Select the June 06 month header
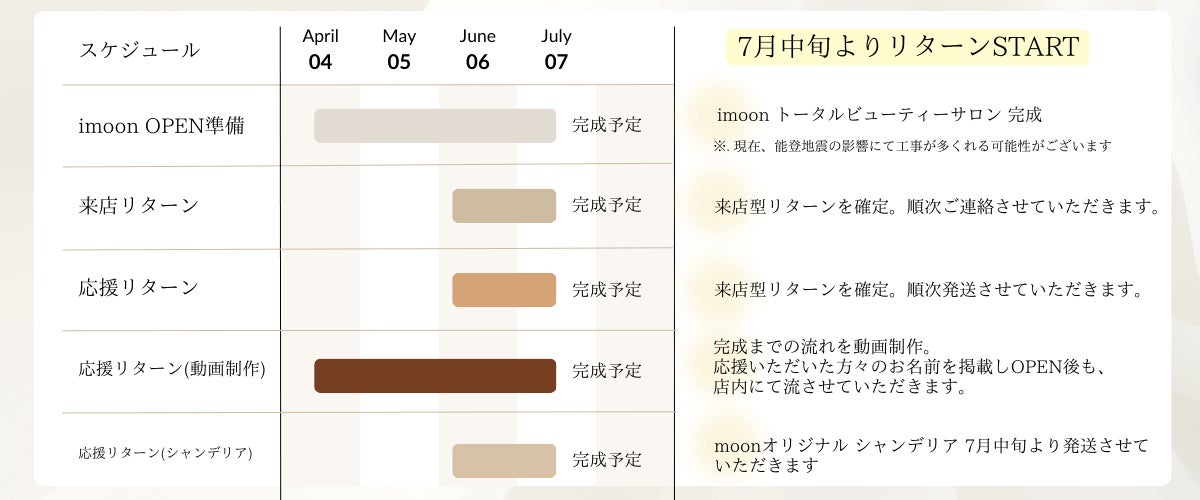The image size is (1200, 500). 477,49
